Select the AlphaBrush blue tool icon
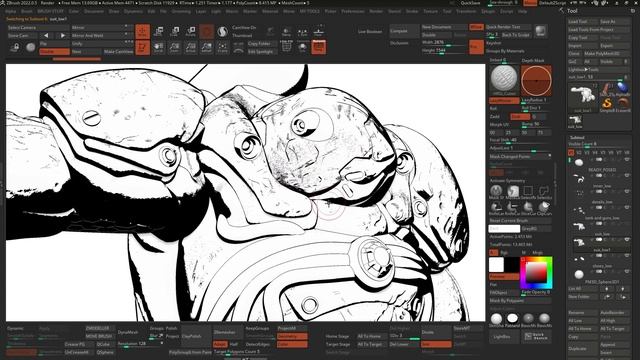The height and width of the screenshot is (360, 640). pos(623,88)
